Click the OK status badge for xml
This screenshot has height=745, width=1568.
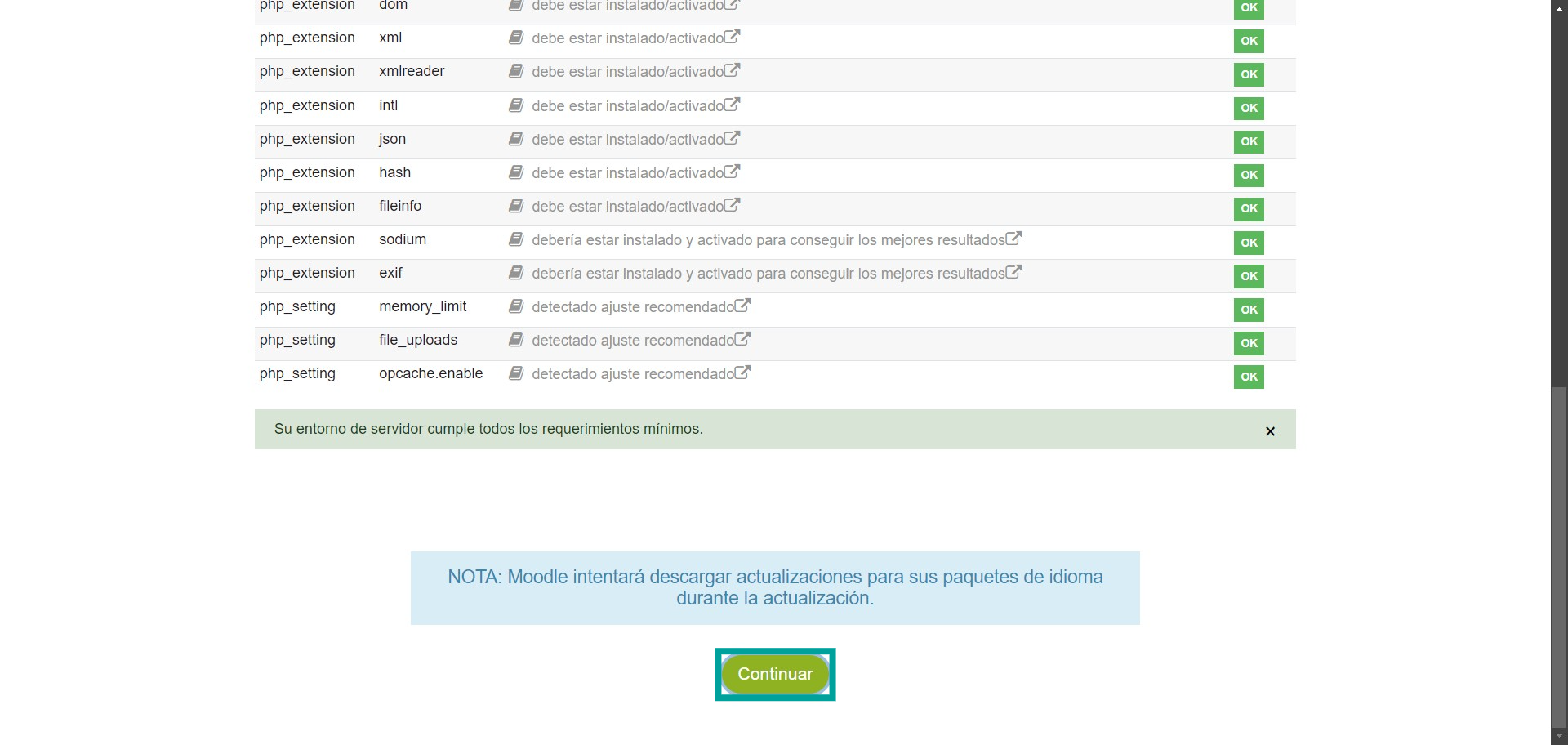(x=1249, y=41)
